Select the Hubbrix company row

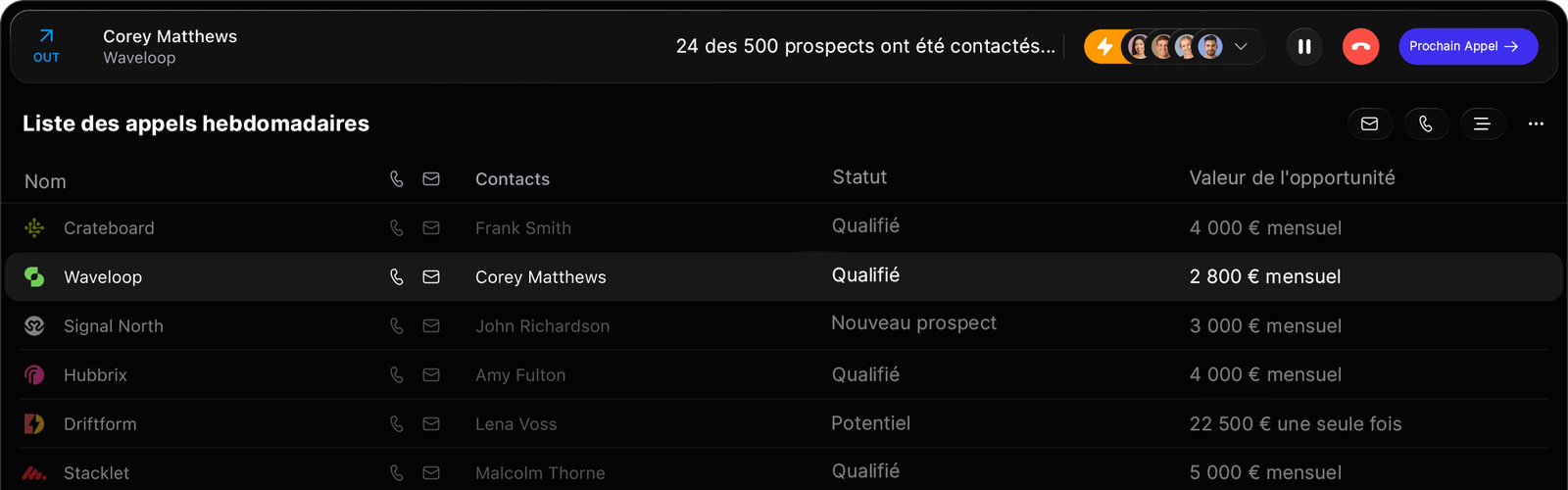[x=95, y=375]
